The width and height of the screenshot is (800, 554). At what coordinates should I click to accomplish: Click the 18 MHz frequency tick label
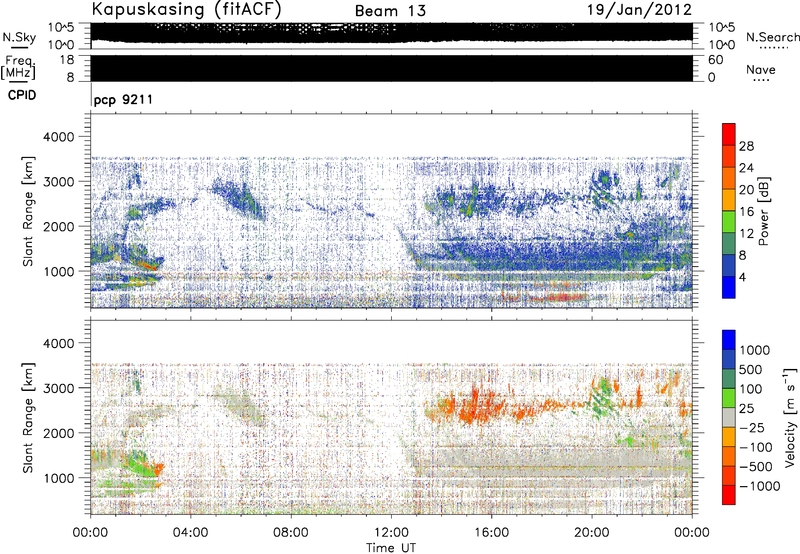click(67, 60)
